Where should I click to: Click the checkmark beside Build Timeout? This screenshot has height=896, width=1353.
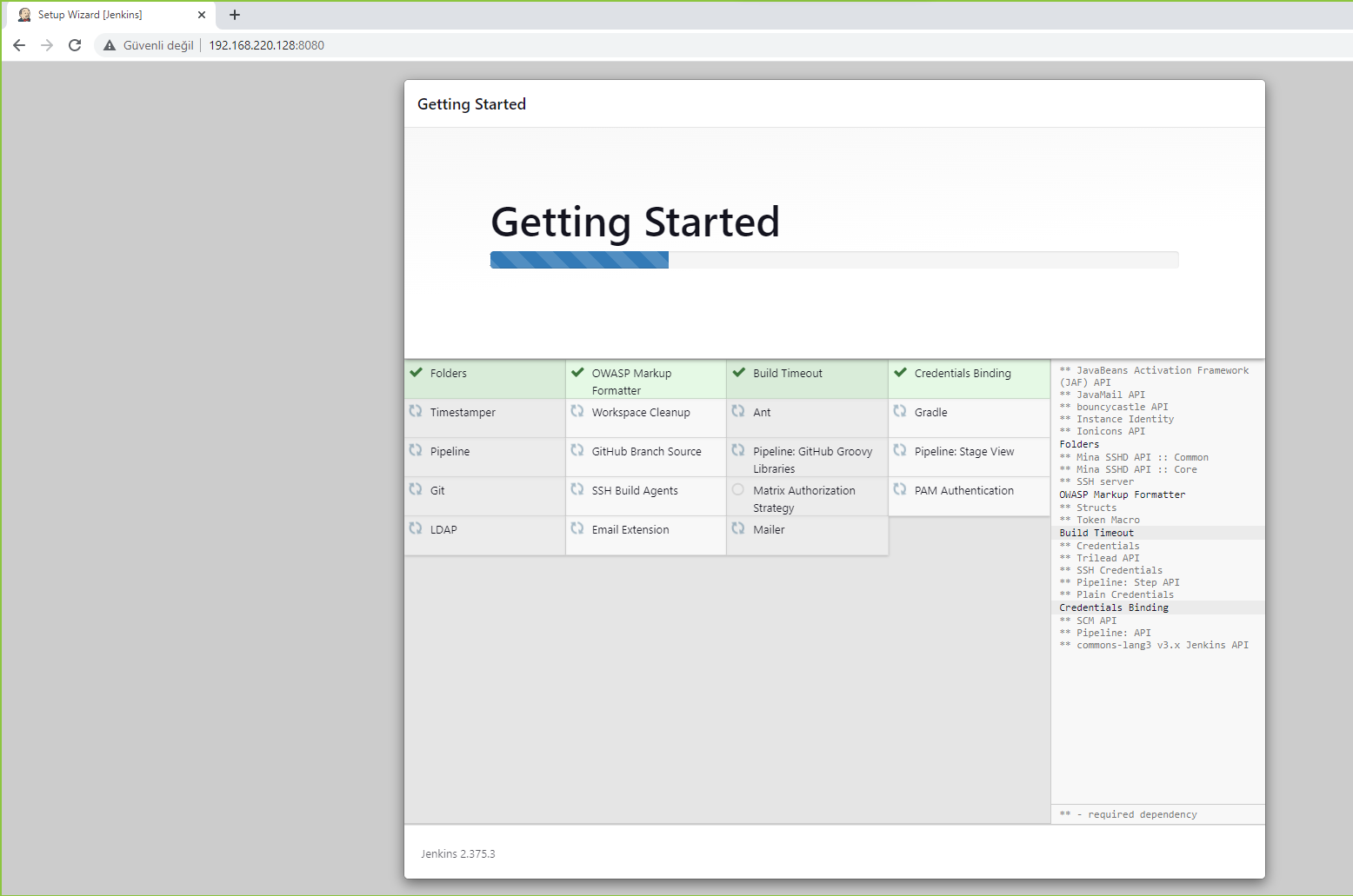pyautogui.click(x=739, y=373)
